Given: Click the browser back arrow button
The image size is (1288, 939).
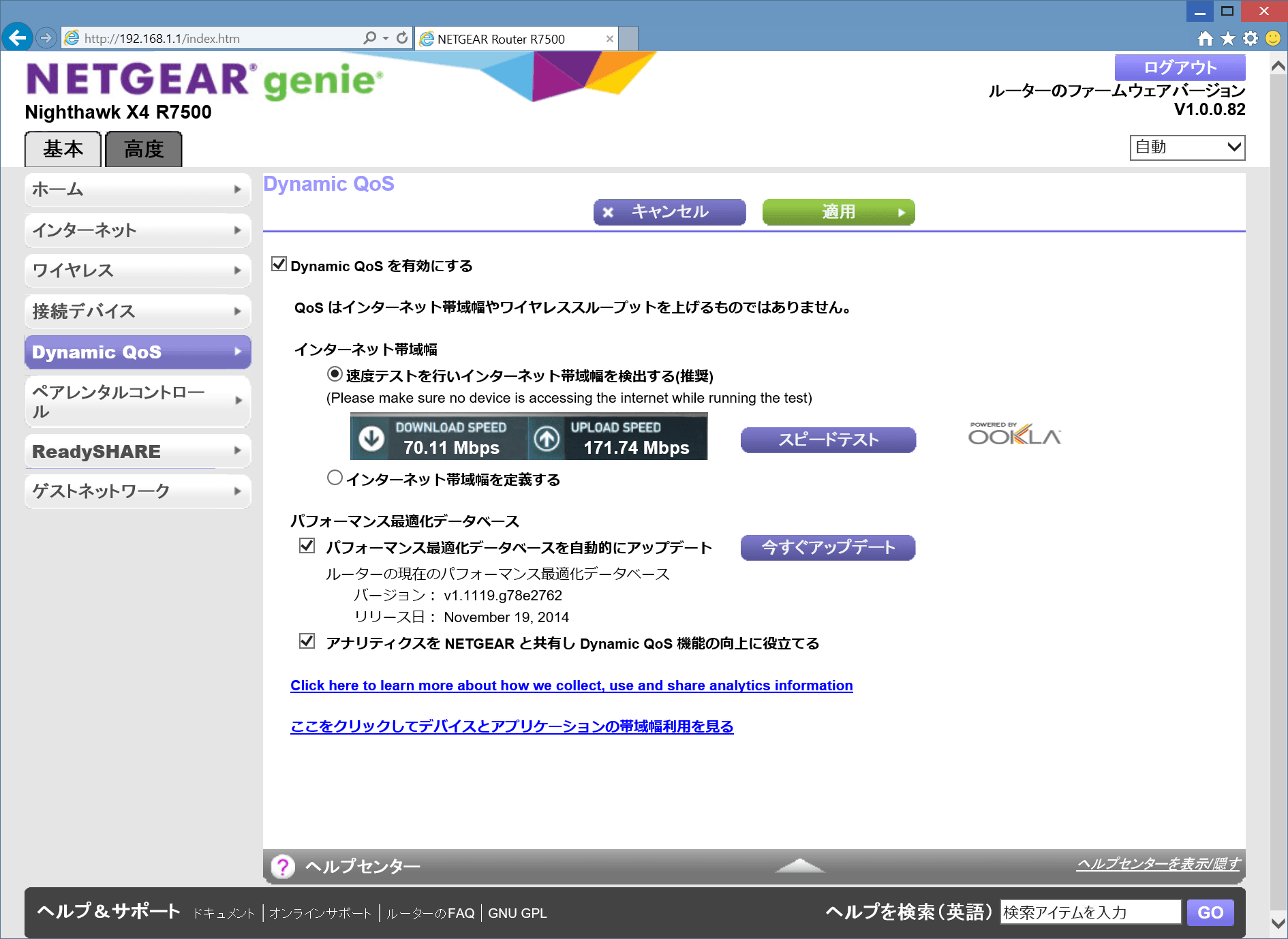Looking at the screenshot, I should click(x=17, y=37).
